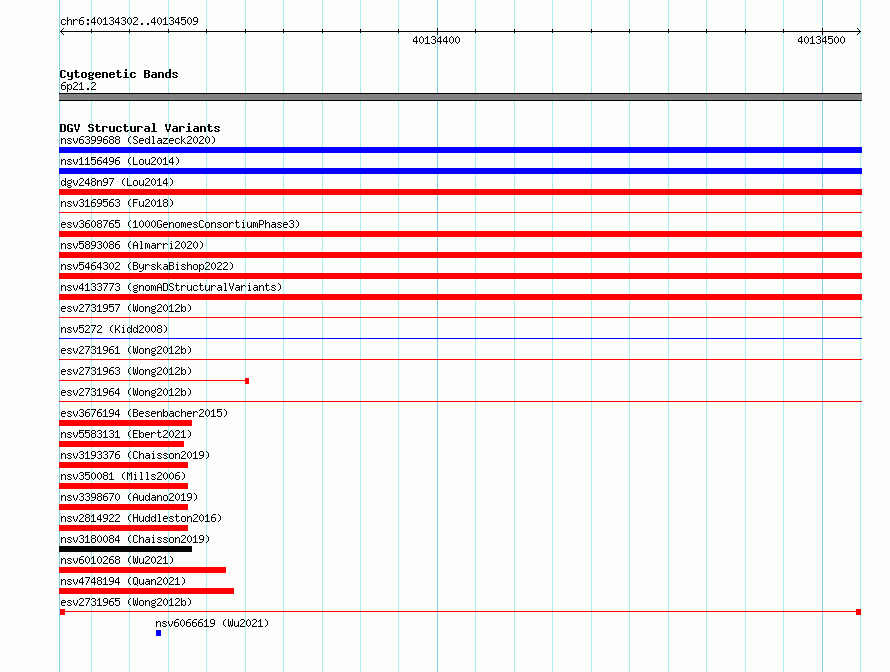Click nsv5464302 (ByrskaBishop2022) label
This screenshot has width=890, height=672.
(x=147, y=266)
